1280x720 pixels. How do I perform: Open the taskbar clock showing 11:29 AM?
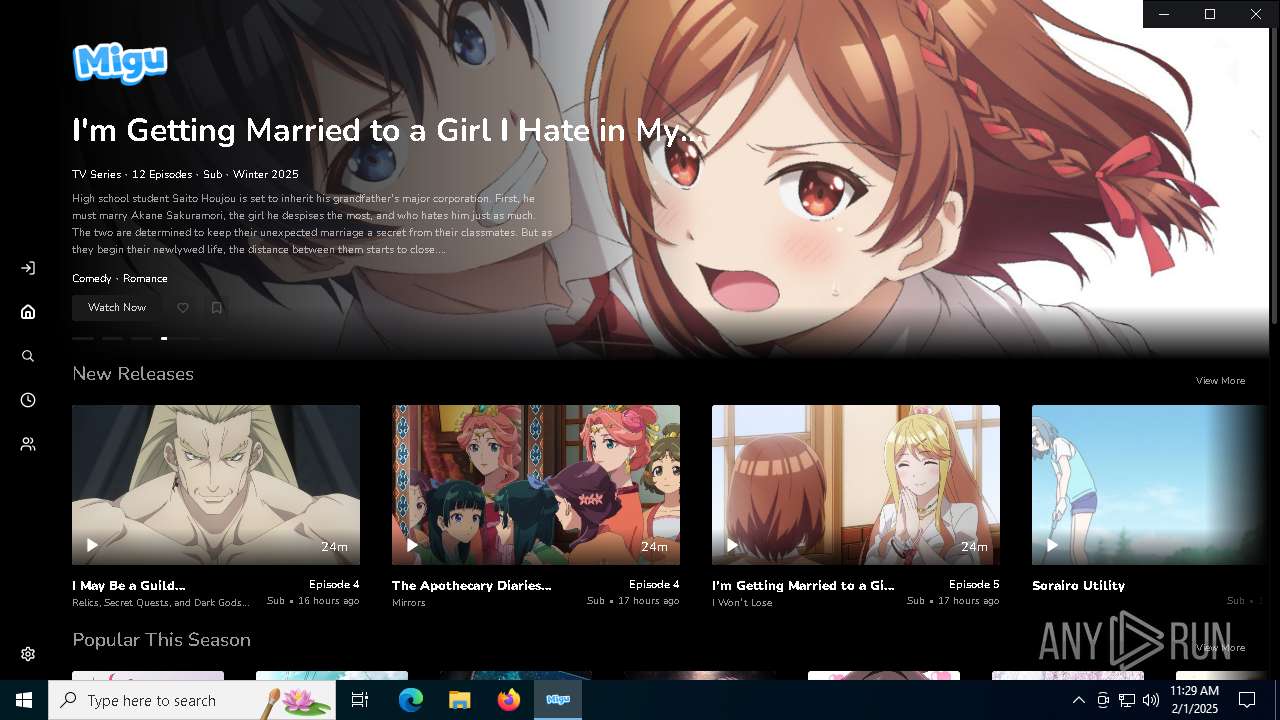click(x=1194, y=700)
